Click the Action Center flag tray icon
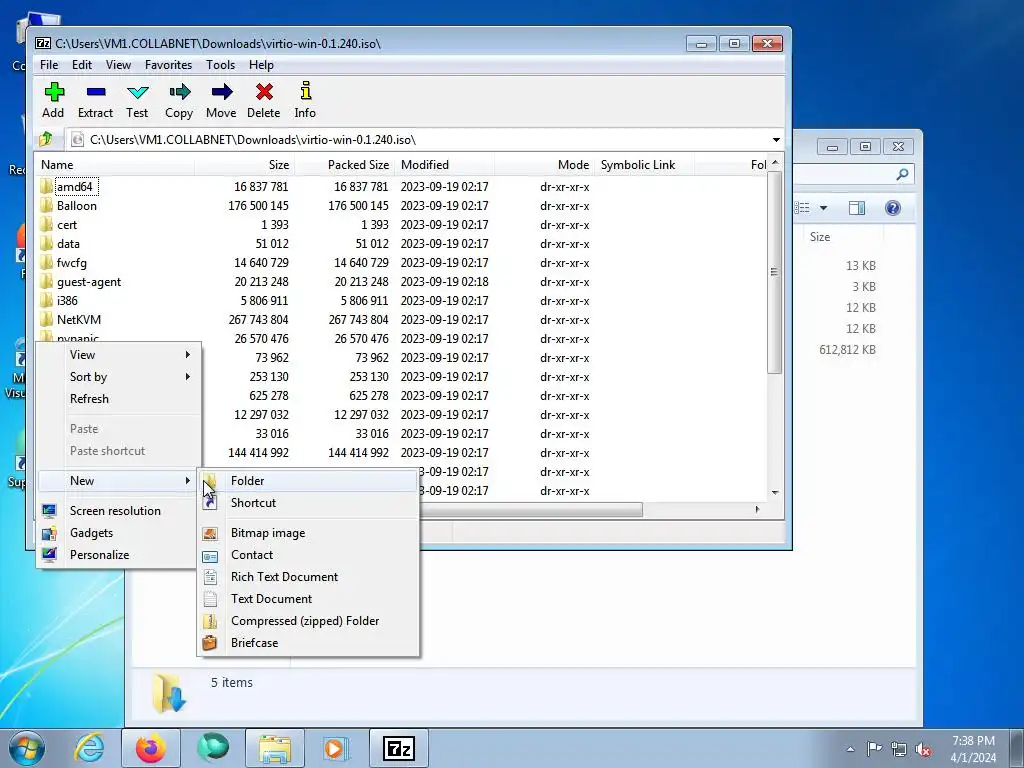This screenshot has width=1024, height=768. point(874,749)
